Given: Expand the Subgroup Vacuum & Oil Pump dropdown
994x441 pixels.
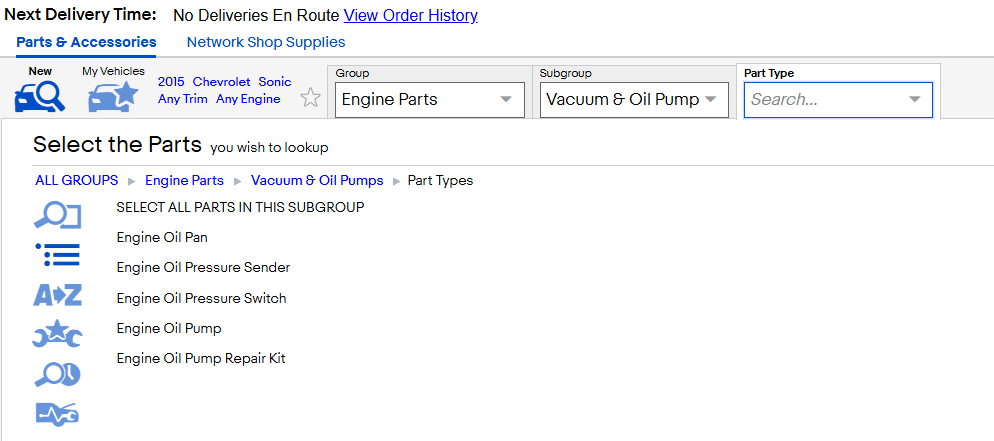Looking at the screenshot, I should click(x=634, y=99).
